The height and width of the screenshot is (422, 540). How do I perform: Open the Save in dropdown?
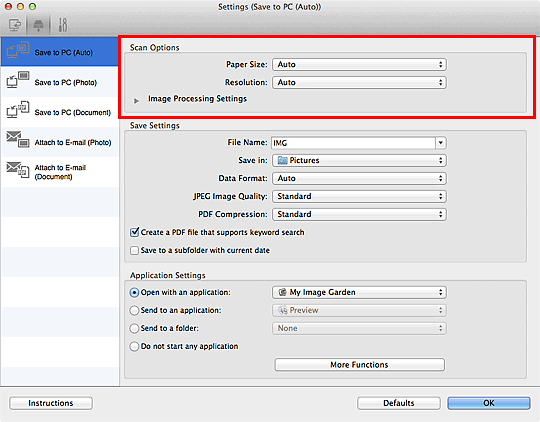click(x=359, y=160)
